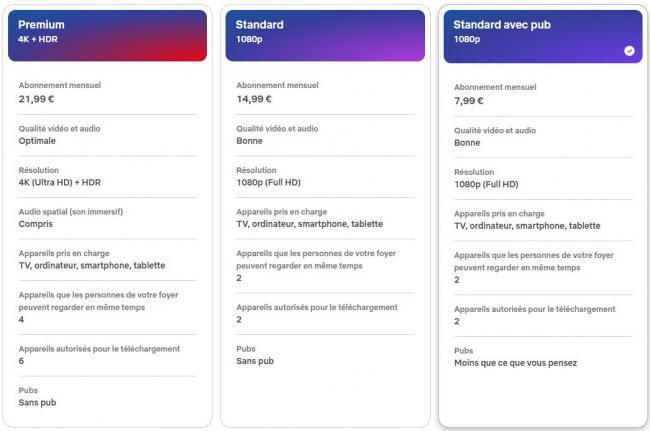Click Premium plan's Sans pub text
Image resolution: width=650 pixels, height=431 pixels.
37,402
